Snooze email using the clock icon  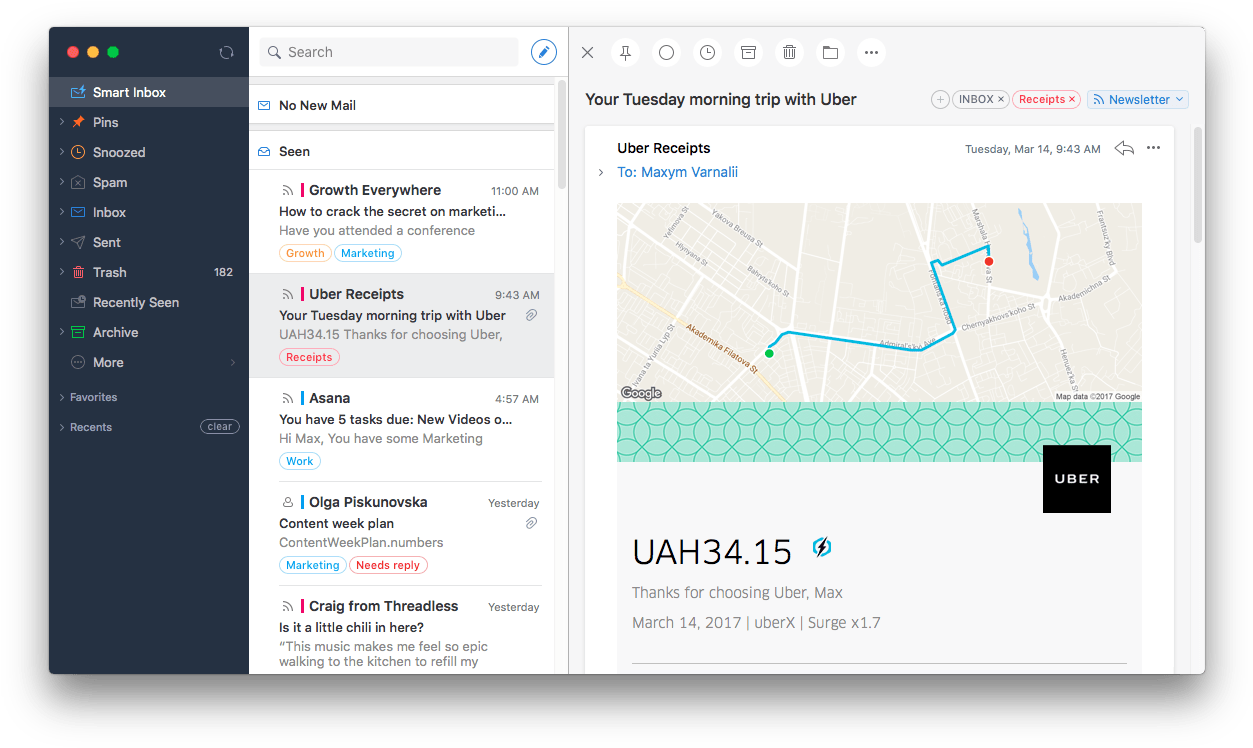pyautogui.click(x=707, y=52)
